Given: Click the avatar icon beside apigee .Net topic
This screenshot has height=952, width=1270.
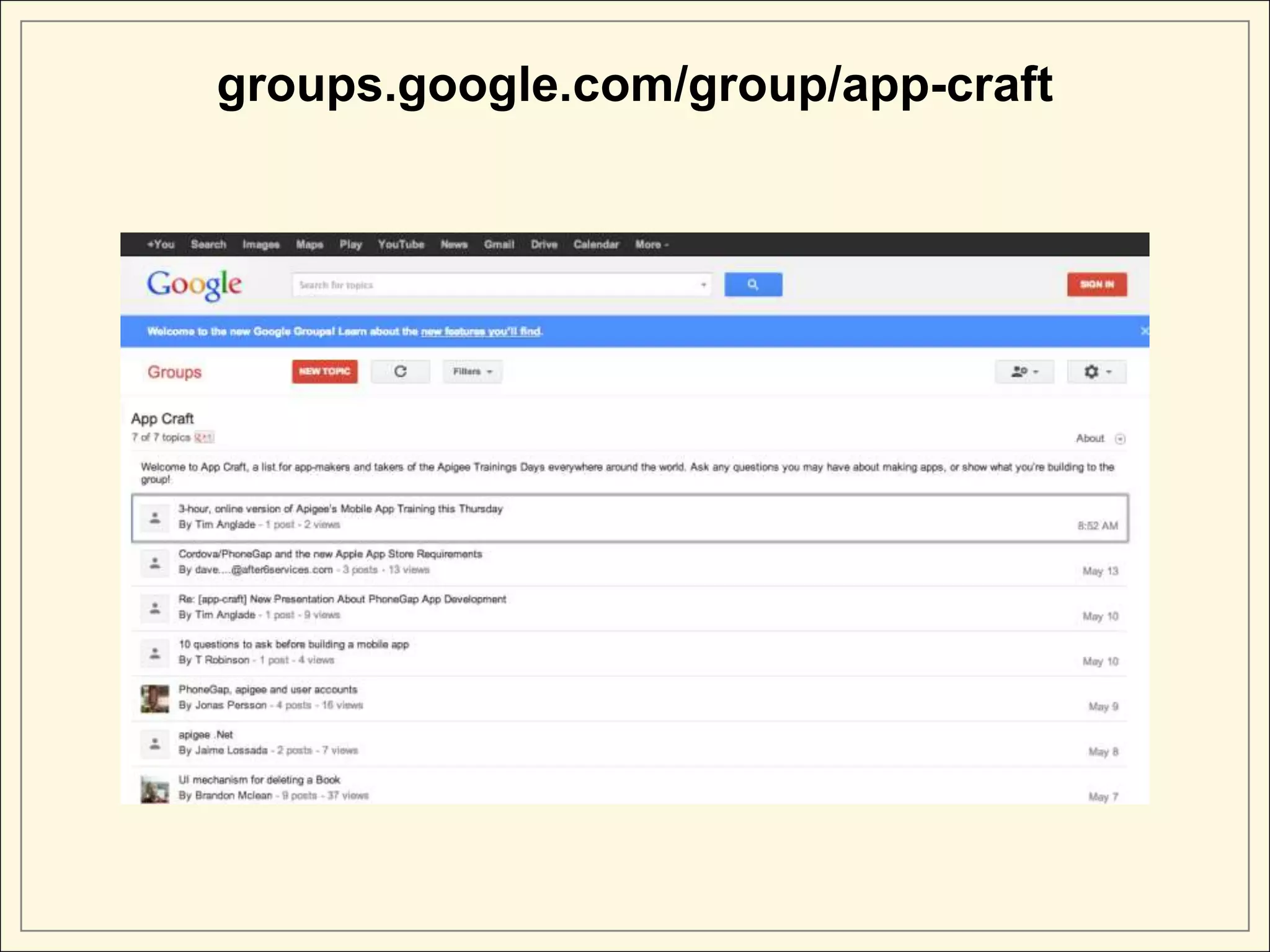Looking at the screenshot, I should coord(155,743).
